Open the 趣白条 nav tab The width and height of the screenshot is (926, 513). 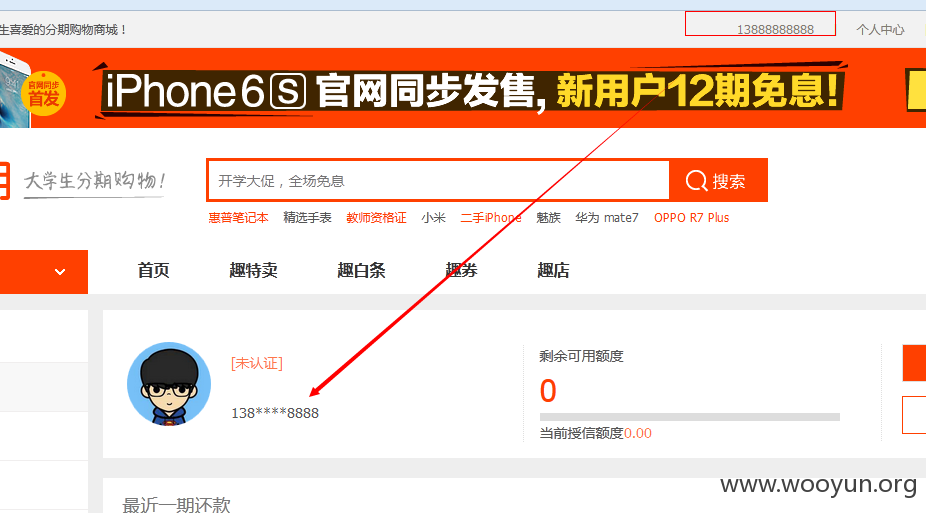tap(361, 270)
